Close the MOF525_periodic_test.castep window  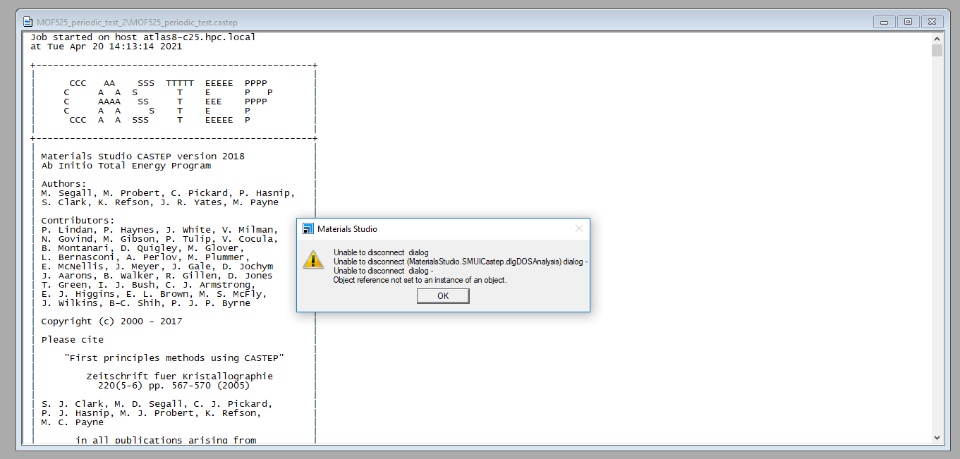(x=932, y=21)
